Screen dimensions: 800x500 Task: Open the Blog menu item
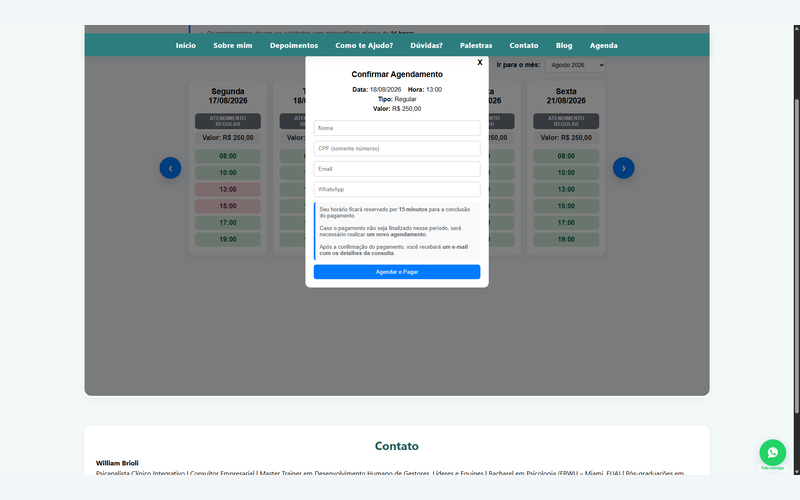pyautogui.click(x=564, y=45)
